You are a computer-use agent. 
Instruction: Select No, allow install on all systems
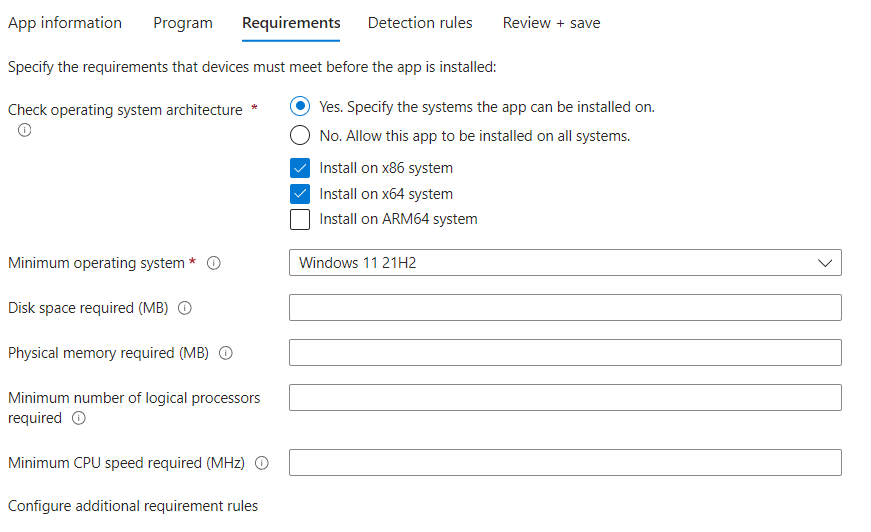tap(300, 136)
